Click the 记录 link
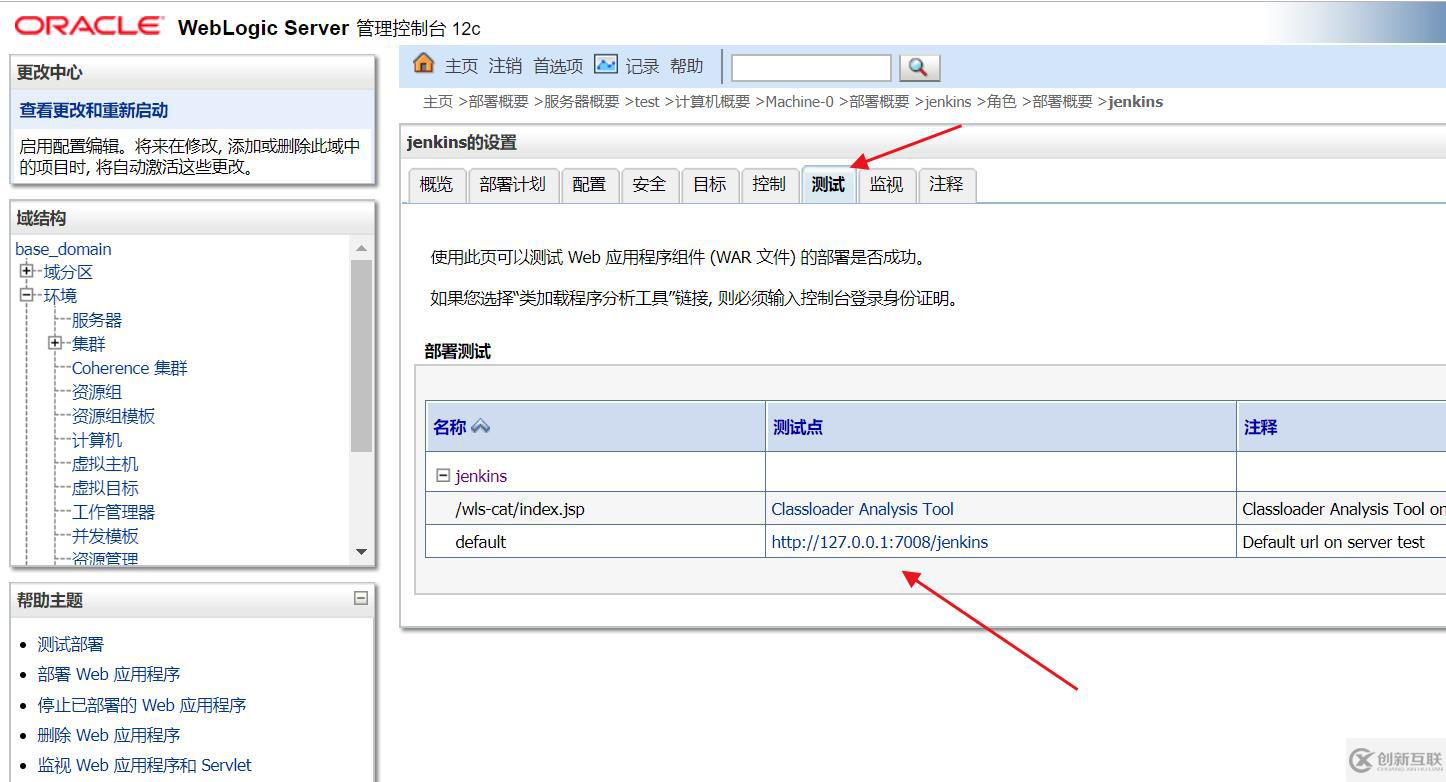 coord(643,66)
